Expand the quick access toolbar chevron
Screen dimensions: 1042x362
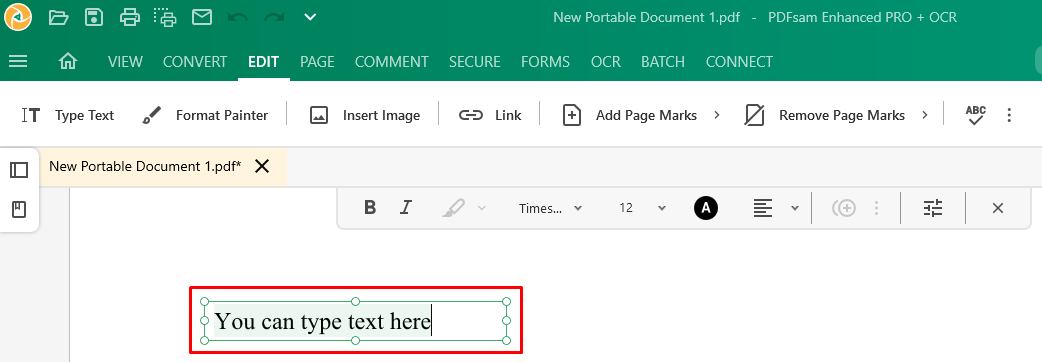[x=310, y=17]
